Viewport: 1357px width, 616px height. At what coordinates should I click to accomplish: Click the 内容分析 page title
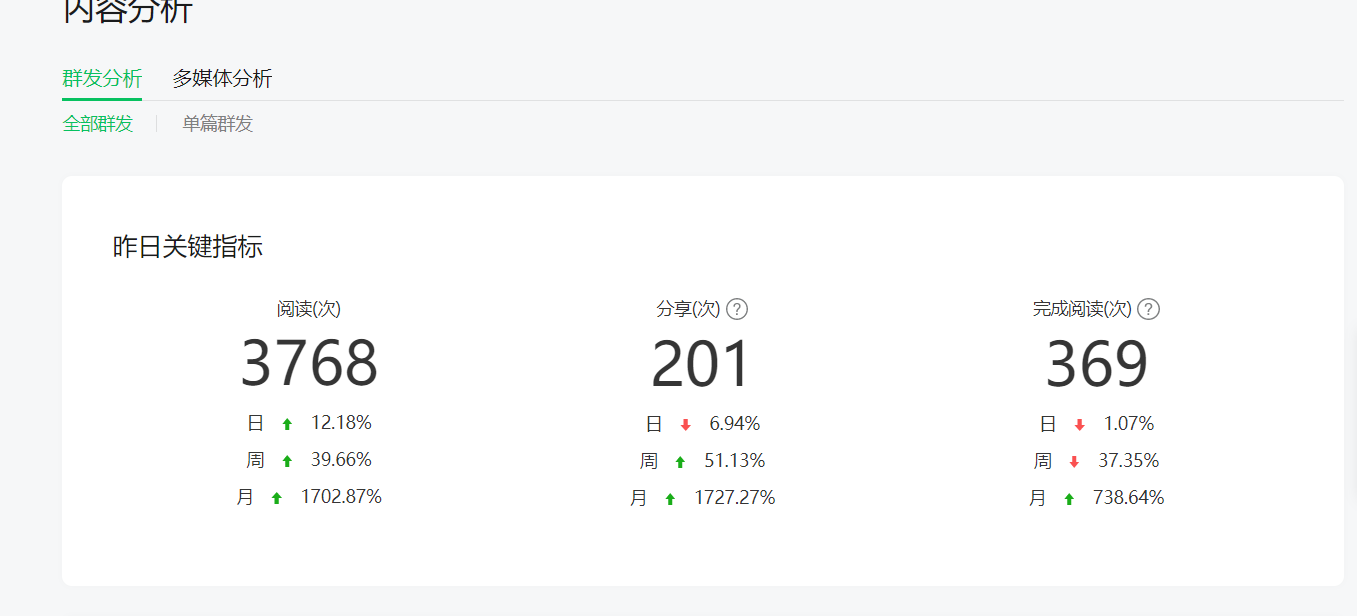coord(128,10)
